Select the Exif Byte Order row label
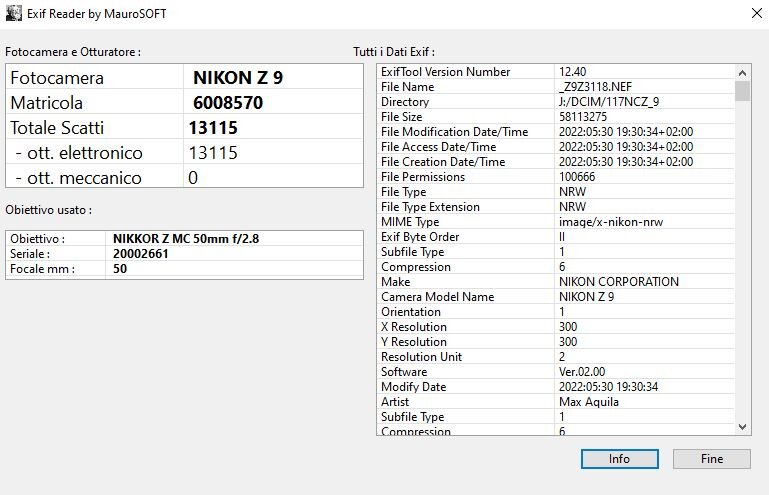769x495 pixels. pos(420,237)
